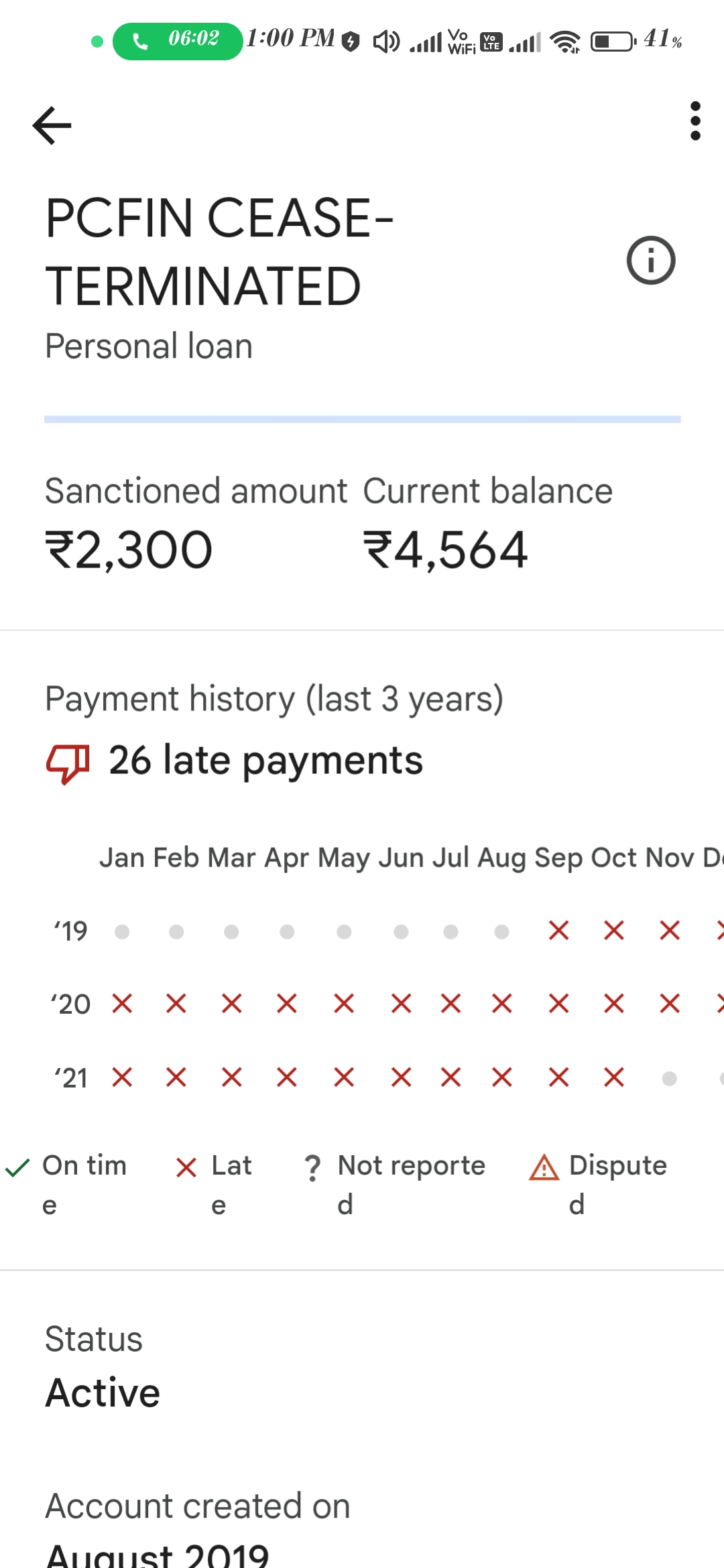The image size is (724, 1568).
Task: Tap the back arrow icon
Action: [x=52, y=125]
